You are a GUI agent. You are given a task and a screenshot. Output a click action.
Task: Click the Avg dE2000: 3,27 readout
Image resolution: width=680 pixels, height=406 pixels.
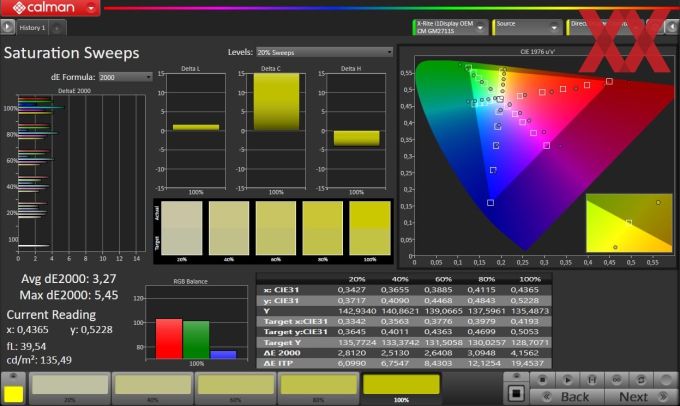click(x=69, y=278)
